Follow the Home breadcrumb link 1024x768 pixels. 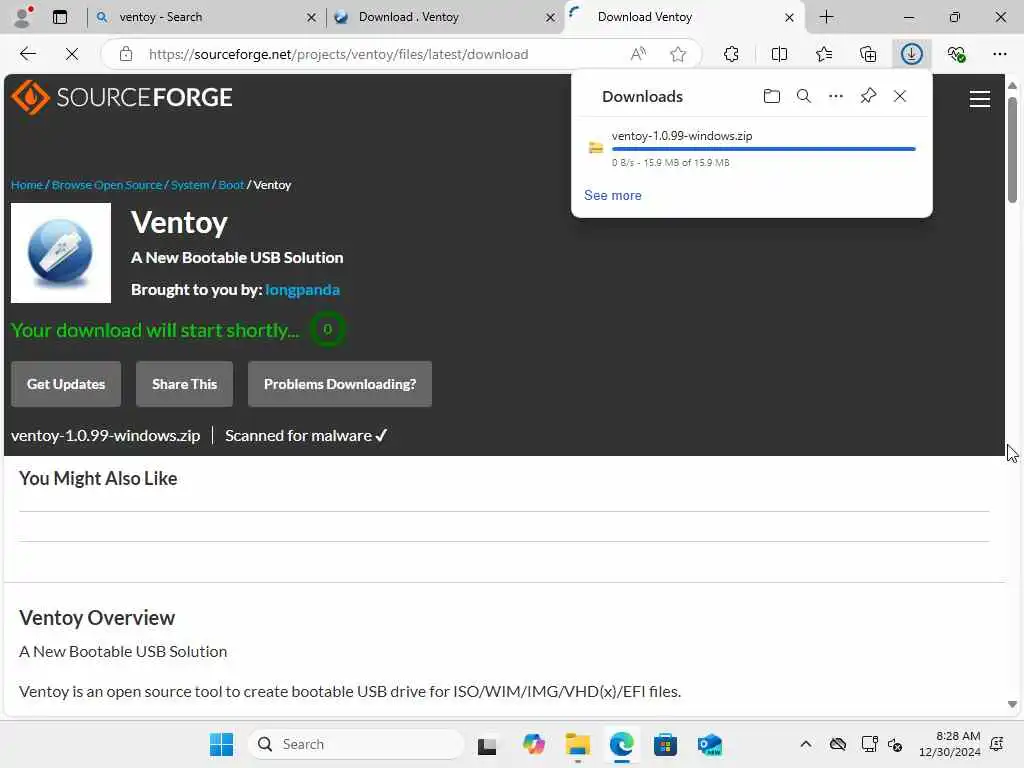tap(27, 185)
